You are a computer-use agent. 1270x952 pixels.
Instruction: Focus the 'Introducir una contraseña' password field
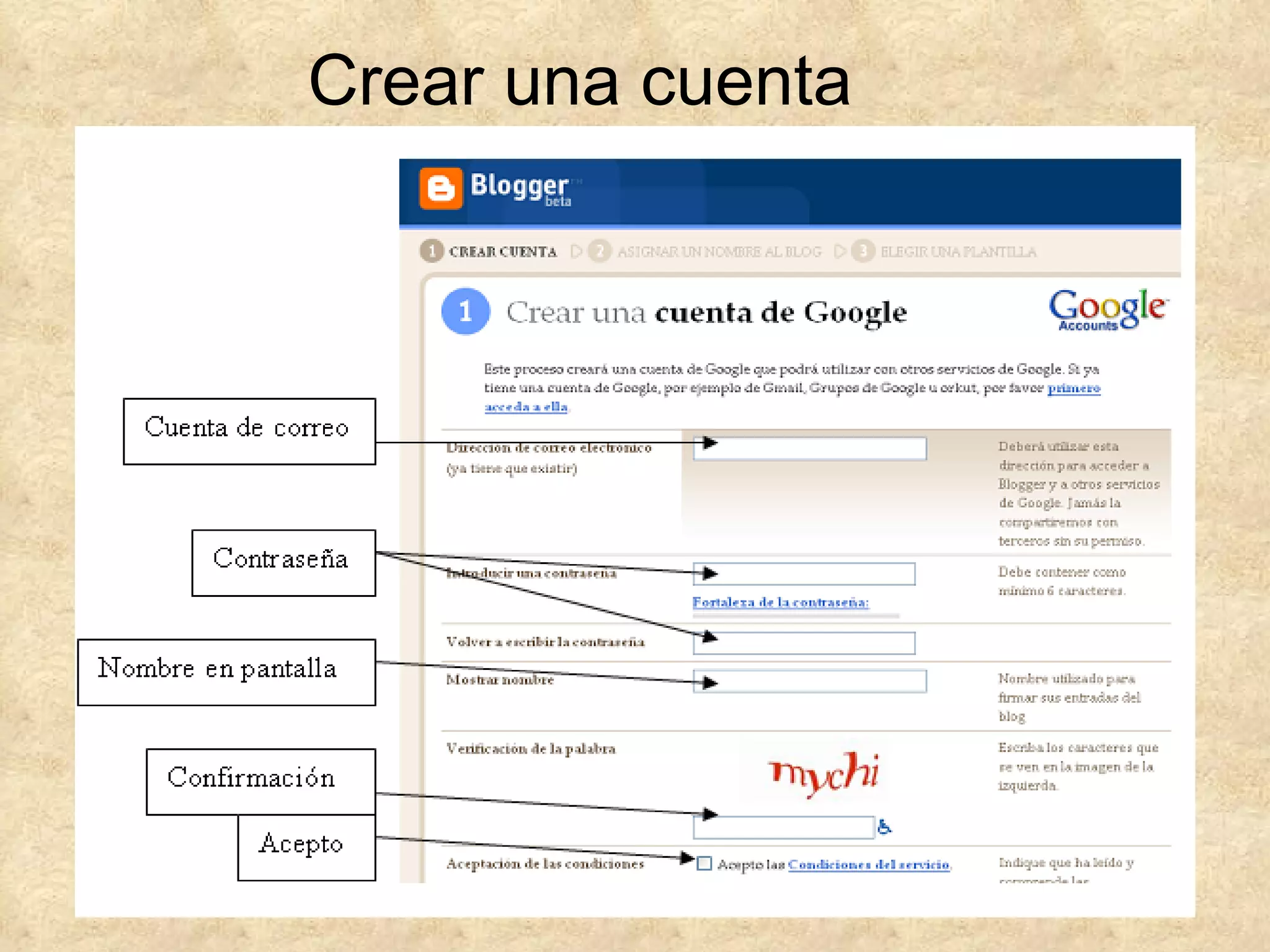point(804,573)
